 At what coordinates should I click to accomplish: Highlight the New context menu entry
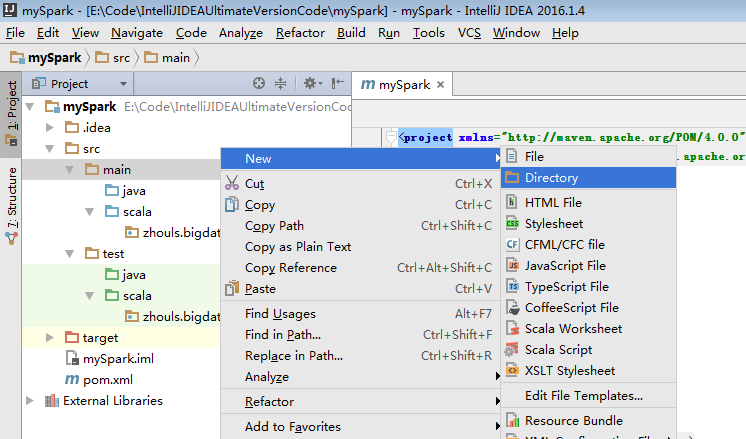click(x=361, y=158)
